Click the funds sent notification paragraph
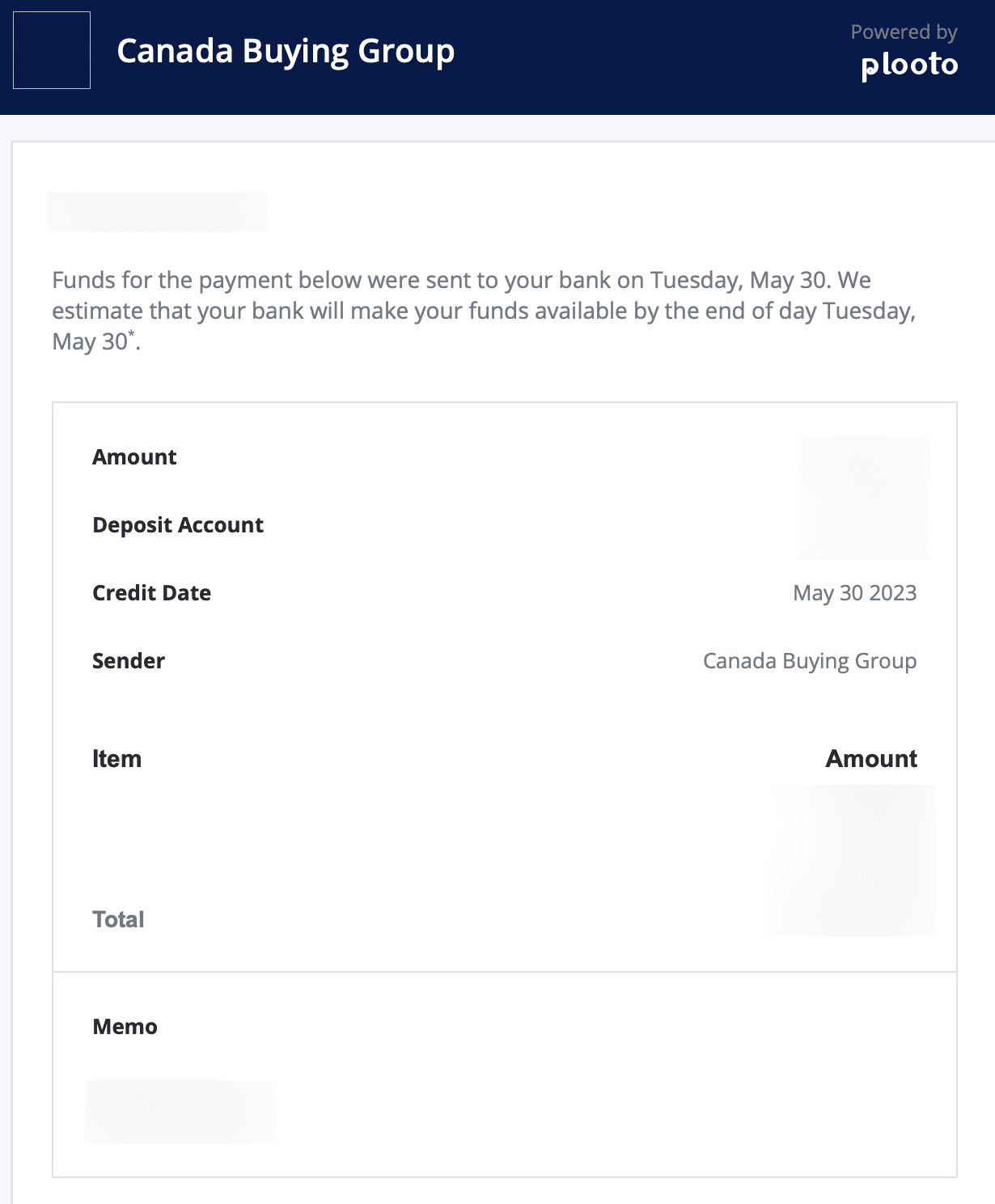995x1204 pixels. pyautogui.click(x=484, y=311)
